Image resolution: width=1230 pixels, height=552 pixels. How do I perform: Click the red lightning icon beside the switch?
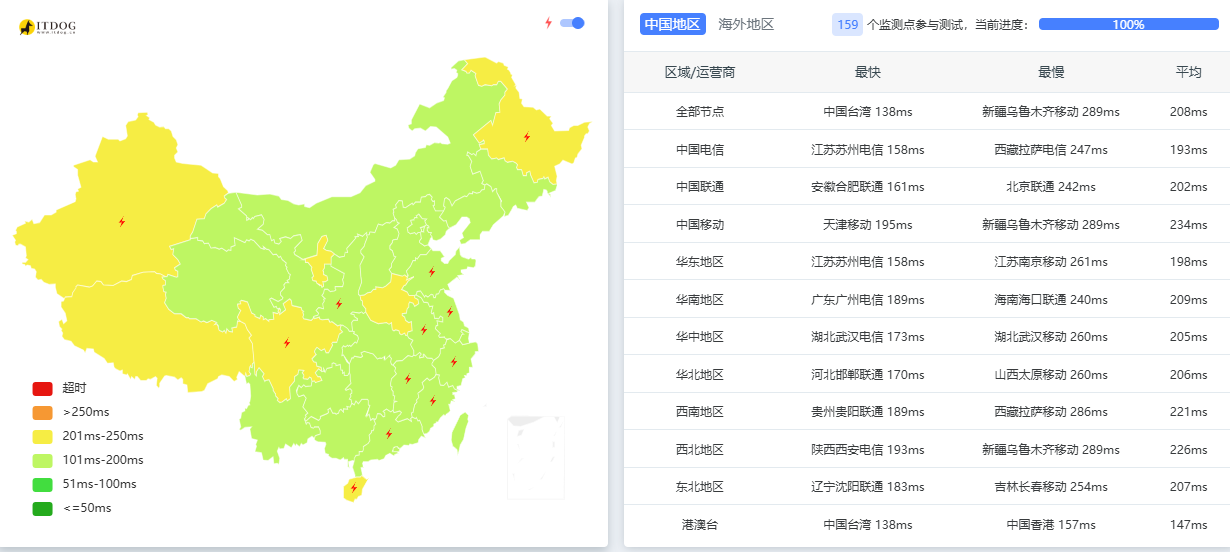coord(548,23)
